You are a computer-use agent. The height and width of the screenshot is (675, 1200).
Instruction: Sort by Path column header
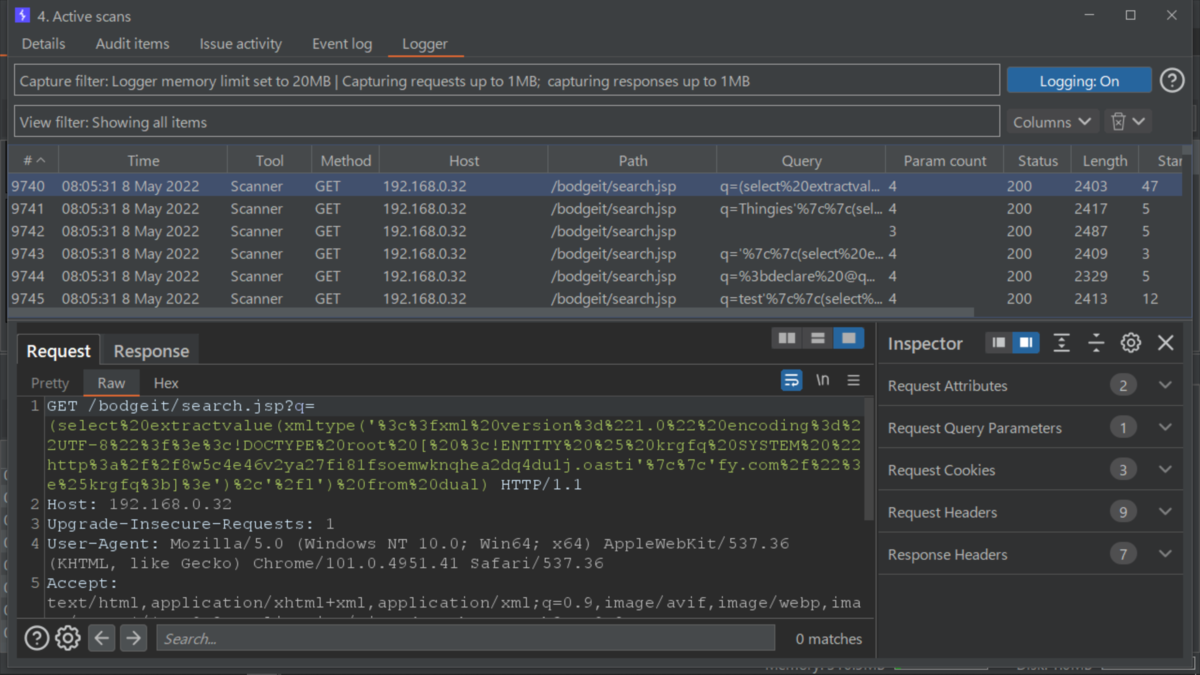click(633, 160)
